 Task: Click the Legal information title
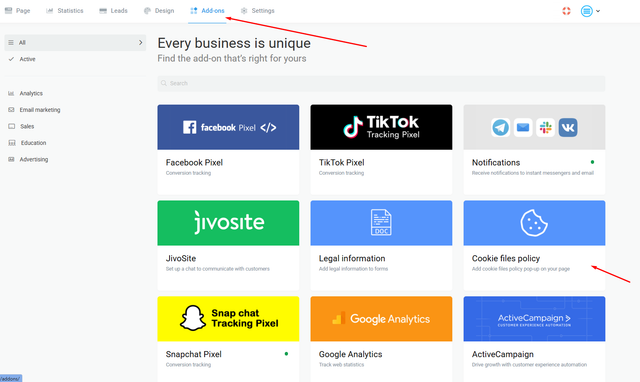pyautogui.click(x=352, y=258)
